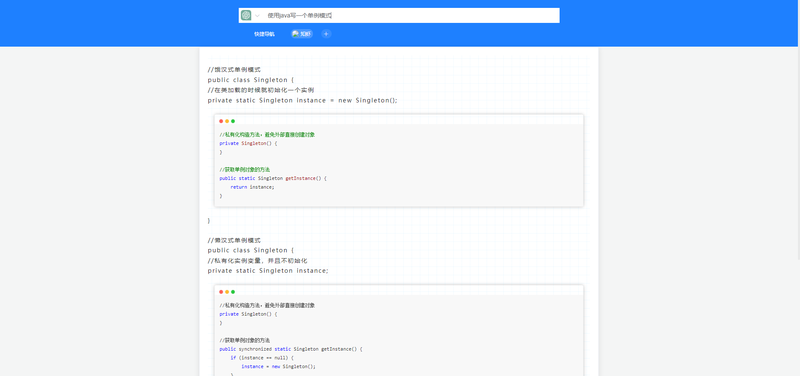Click line 'private static Singleton instance = new Singleton();'
The width and height of the screenshot is (800, 376).
coord(303,100)
